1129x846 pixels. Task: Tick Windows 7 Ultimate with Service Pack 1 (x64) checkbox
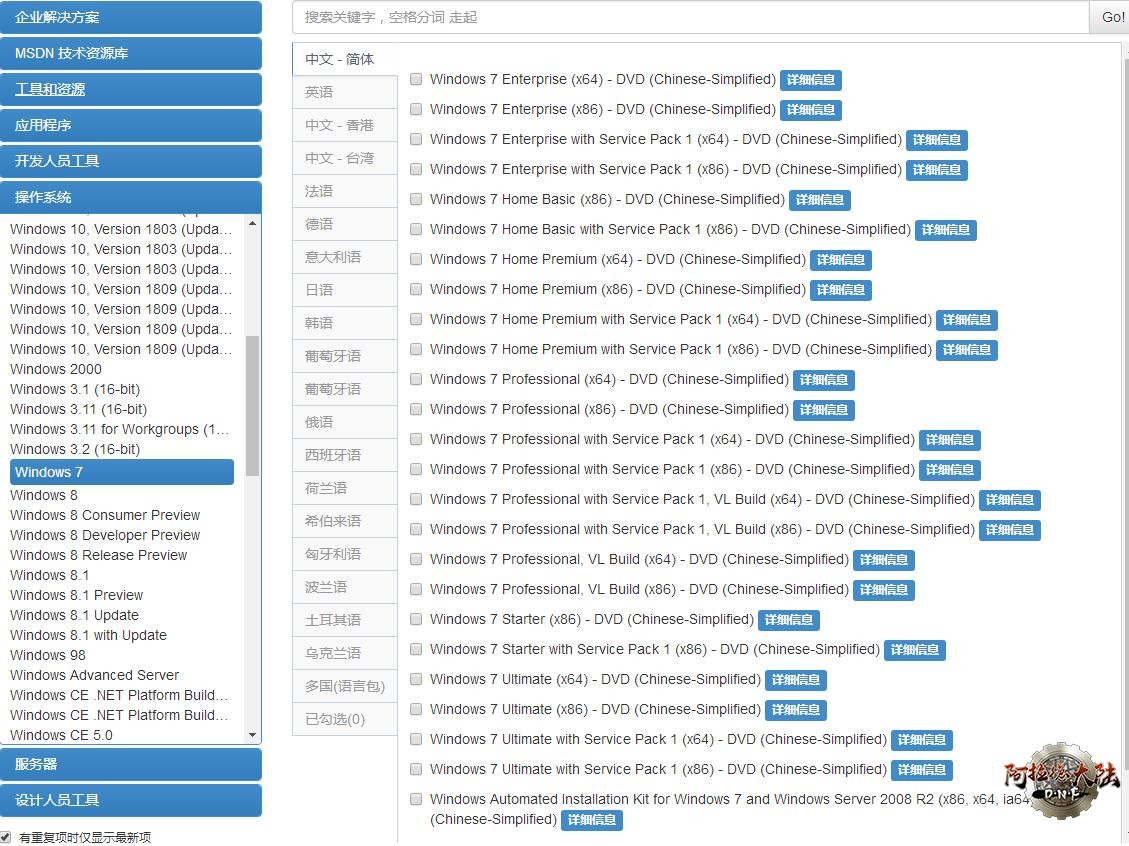pos(416,739)
